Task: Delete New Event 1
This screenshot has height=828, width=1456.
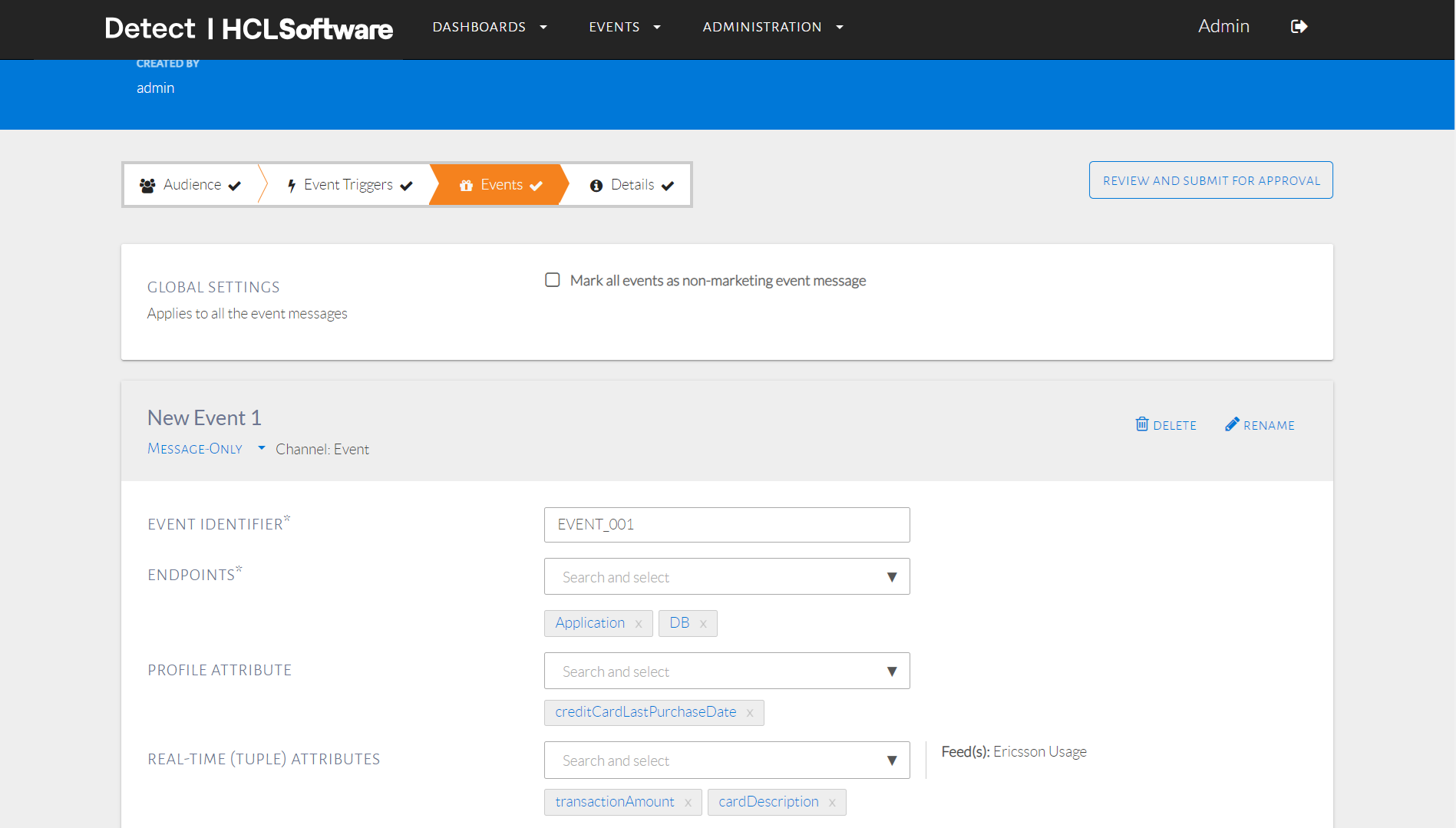Action: 1166,425
